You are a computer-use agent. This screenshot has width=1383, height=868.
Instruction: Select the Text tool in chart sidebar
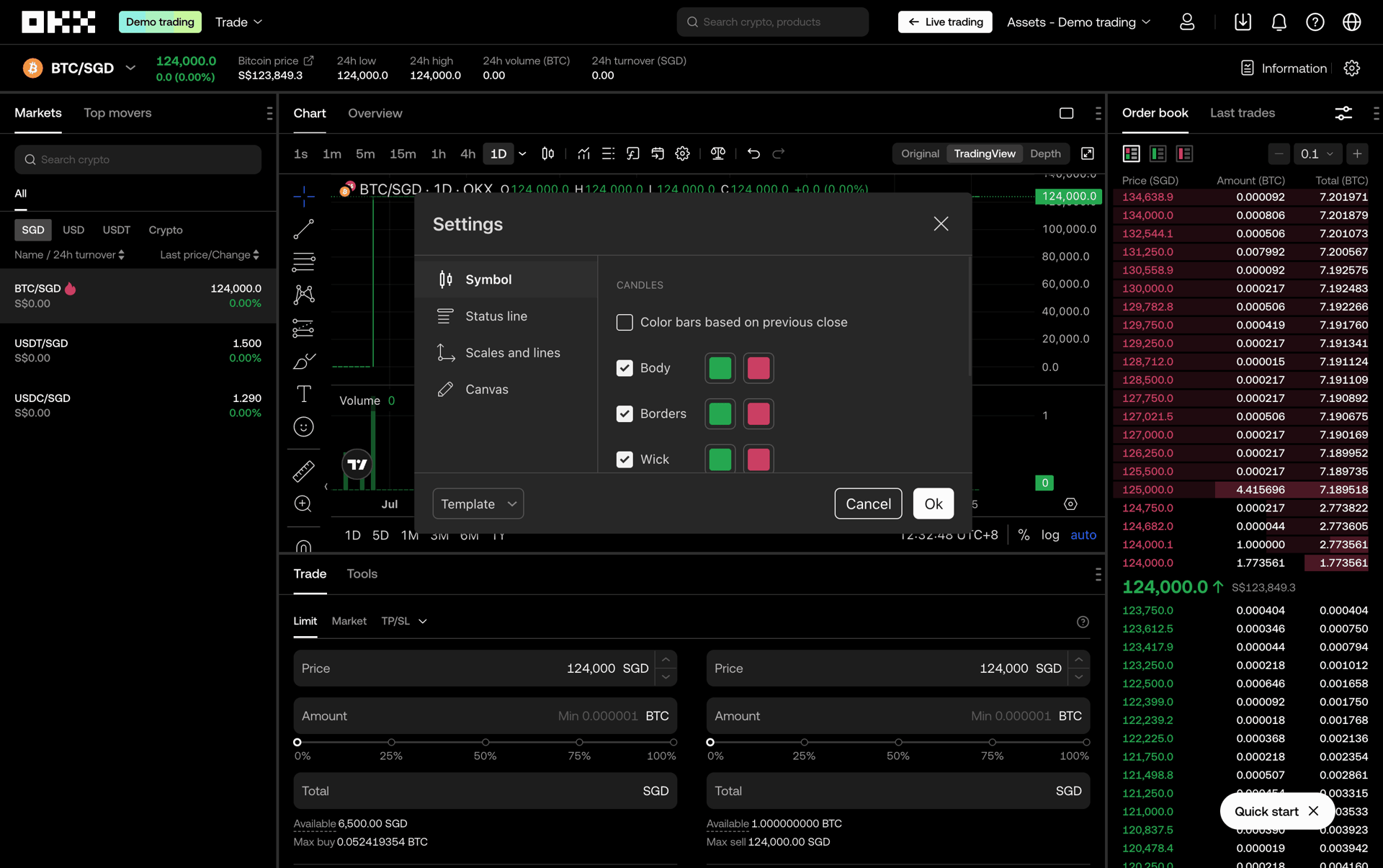pyautogui.click(x=304, y=393)
